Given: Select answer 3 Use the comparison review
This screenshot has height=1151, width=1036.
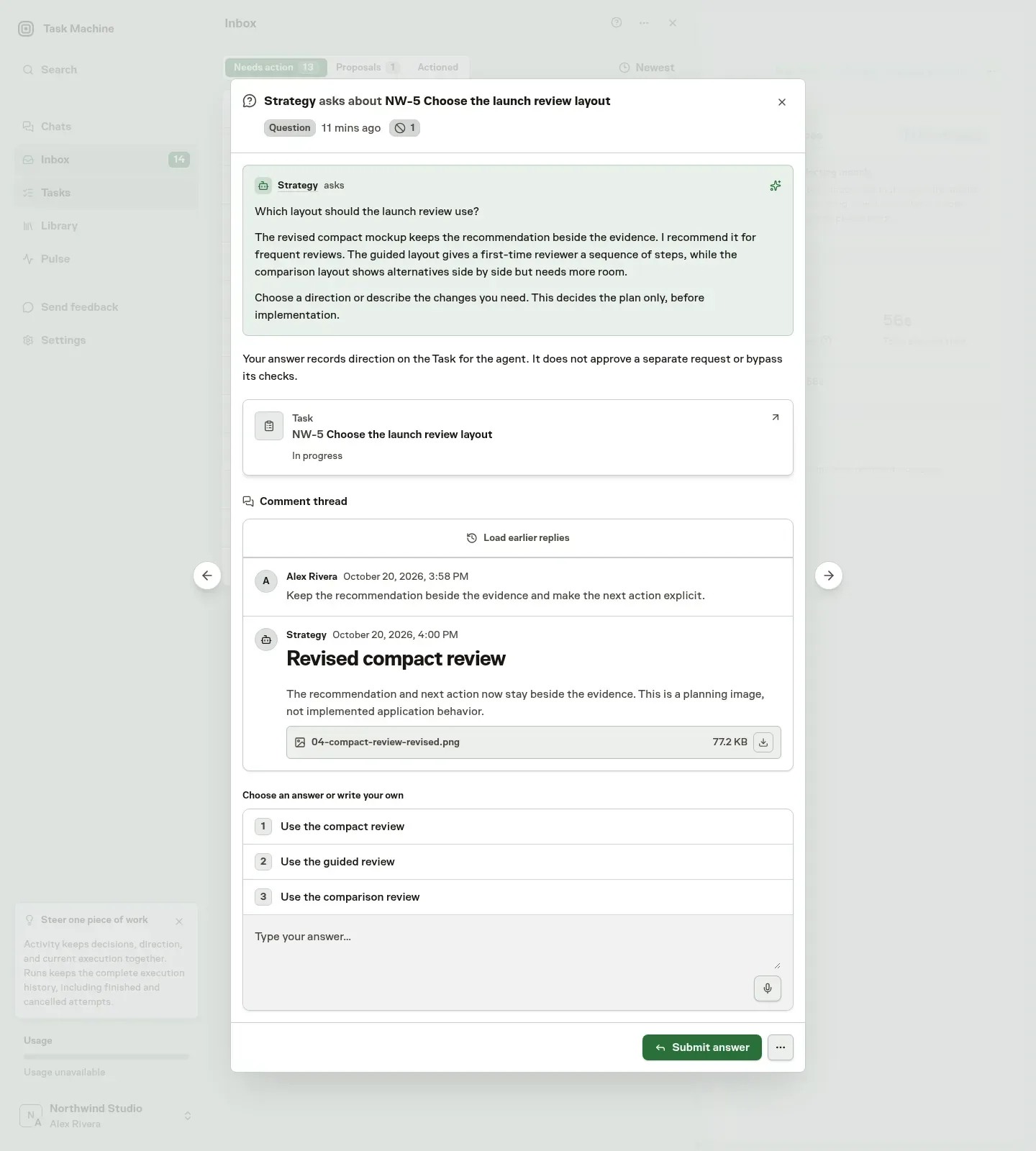Looking at the screenshot, I should [x=518, y=897].
